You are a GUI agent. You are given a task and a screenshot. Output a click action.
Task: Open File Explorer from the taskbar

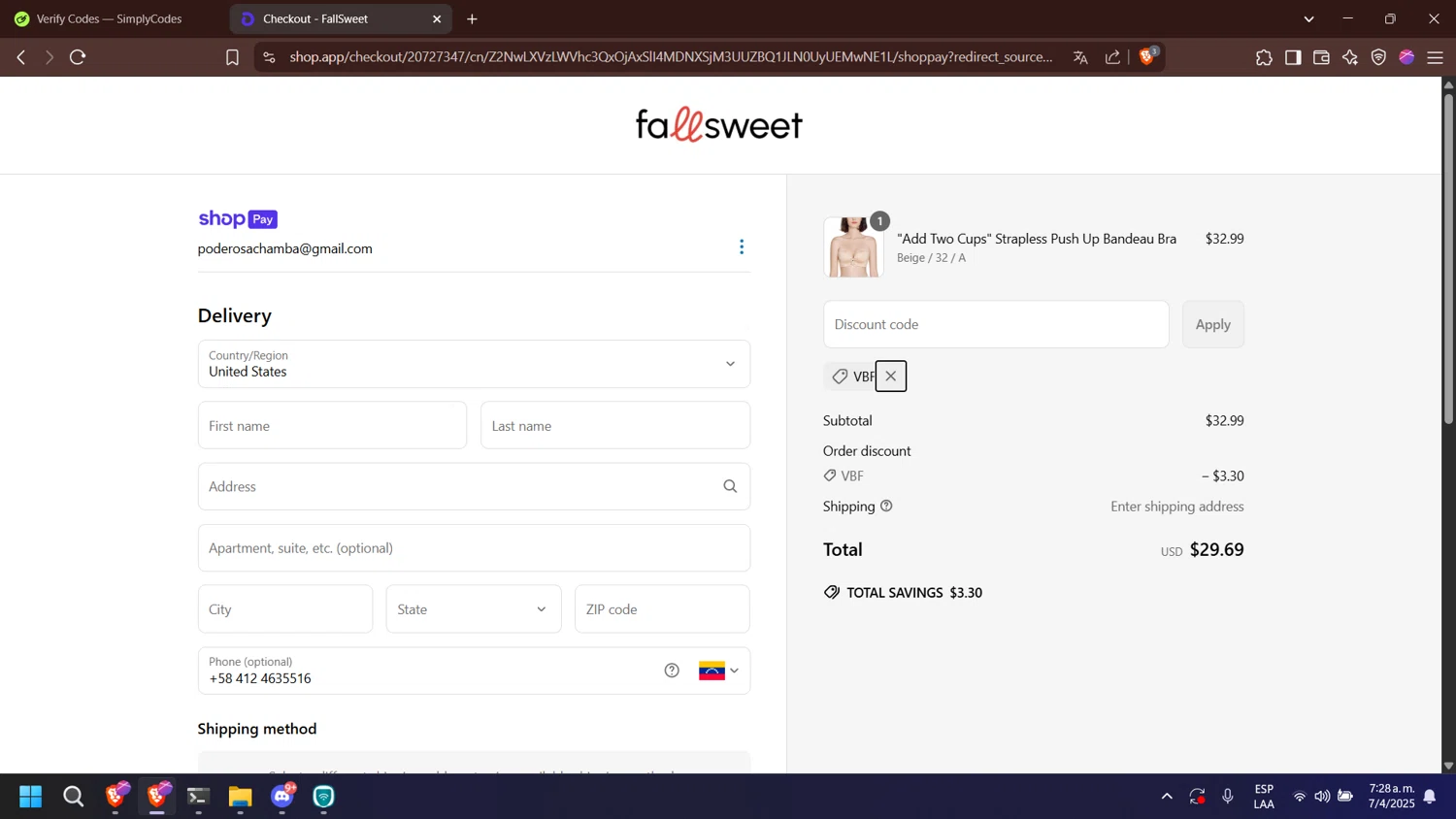pyautogui.click(x=241, y=797)
